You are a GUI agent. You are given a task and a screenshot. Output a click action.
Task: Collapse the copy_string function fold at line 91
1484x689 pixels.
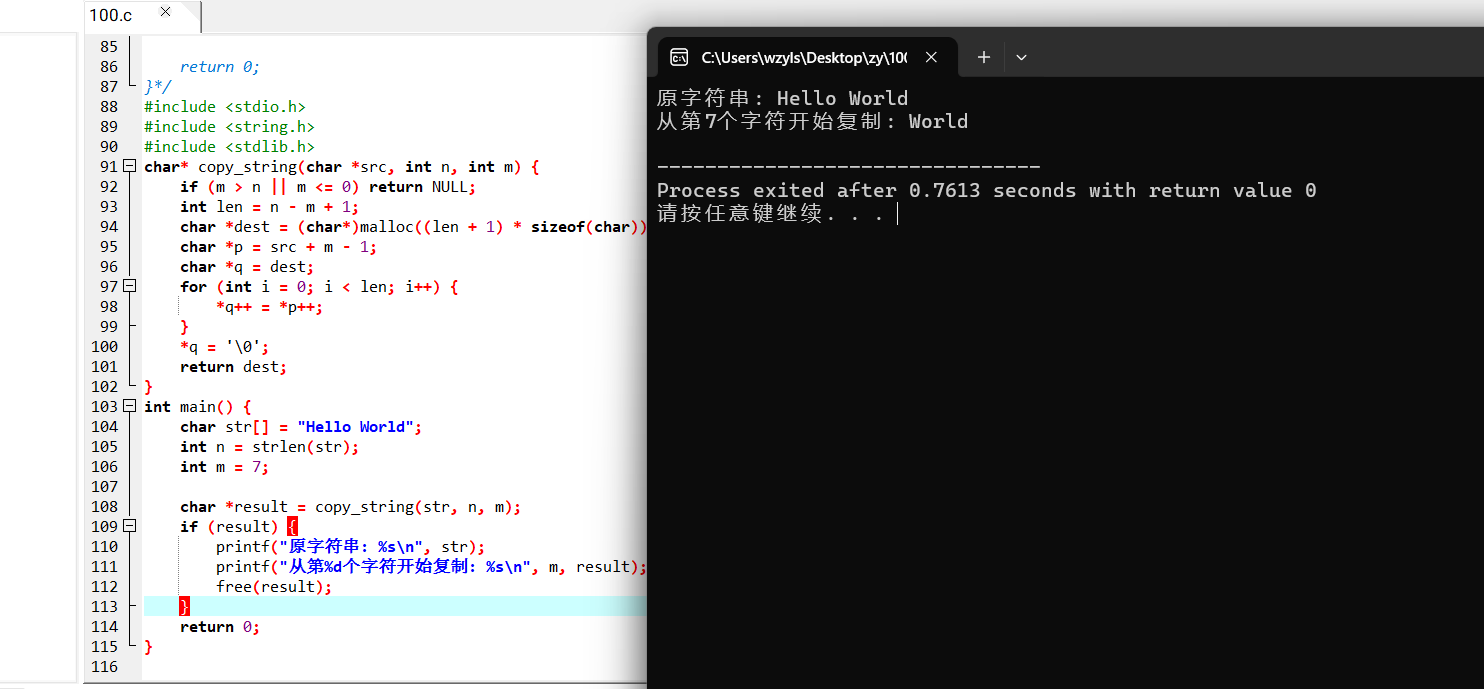[x=128, y=167]
